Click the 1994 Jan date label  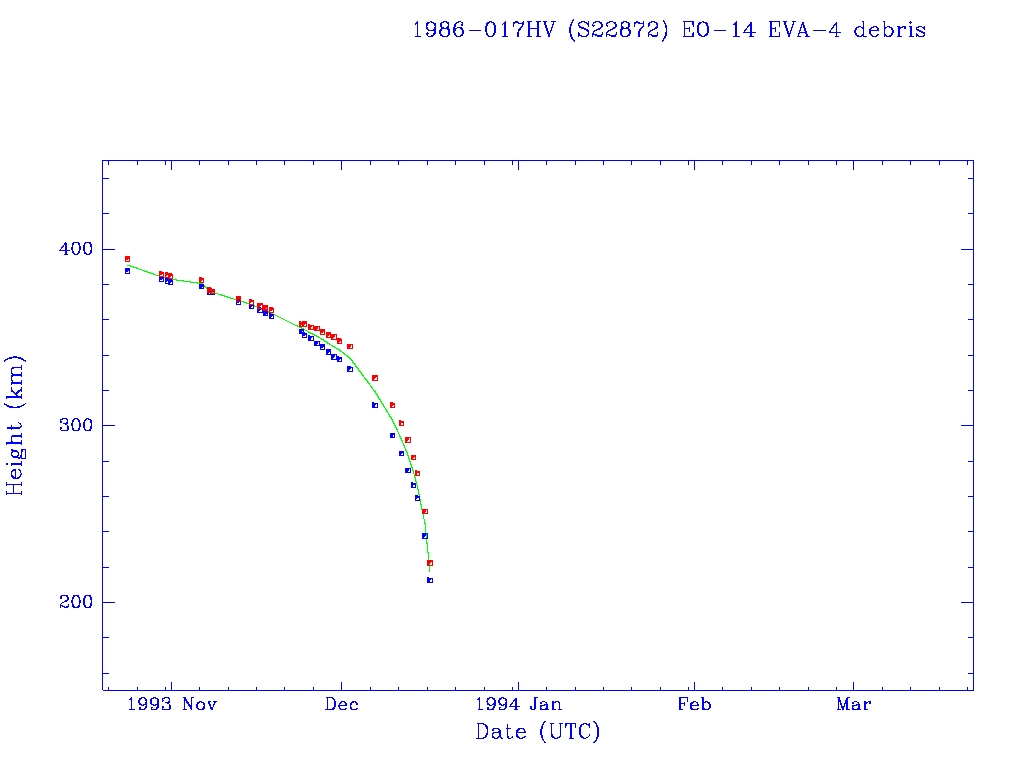(518, 704)
